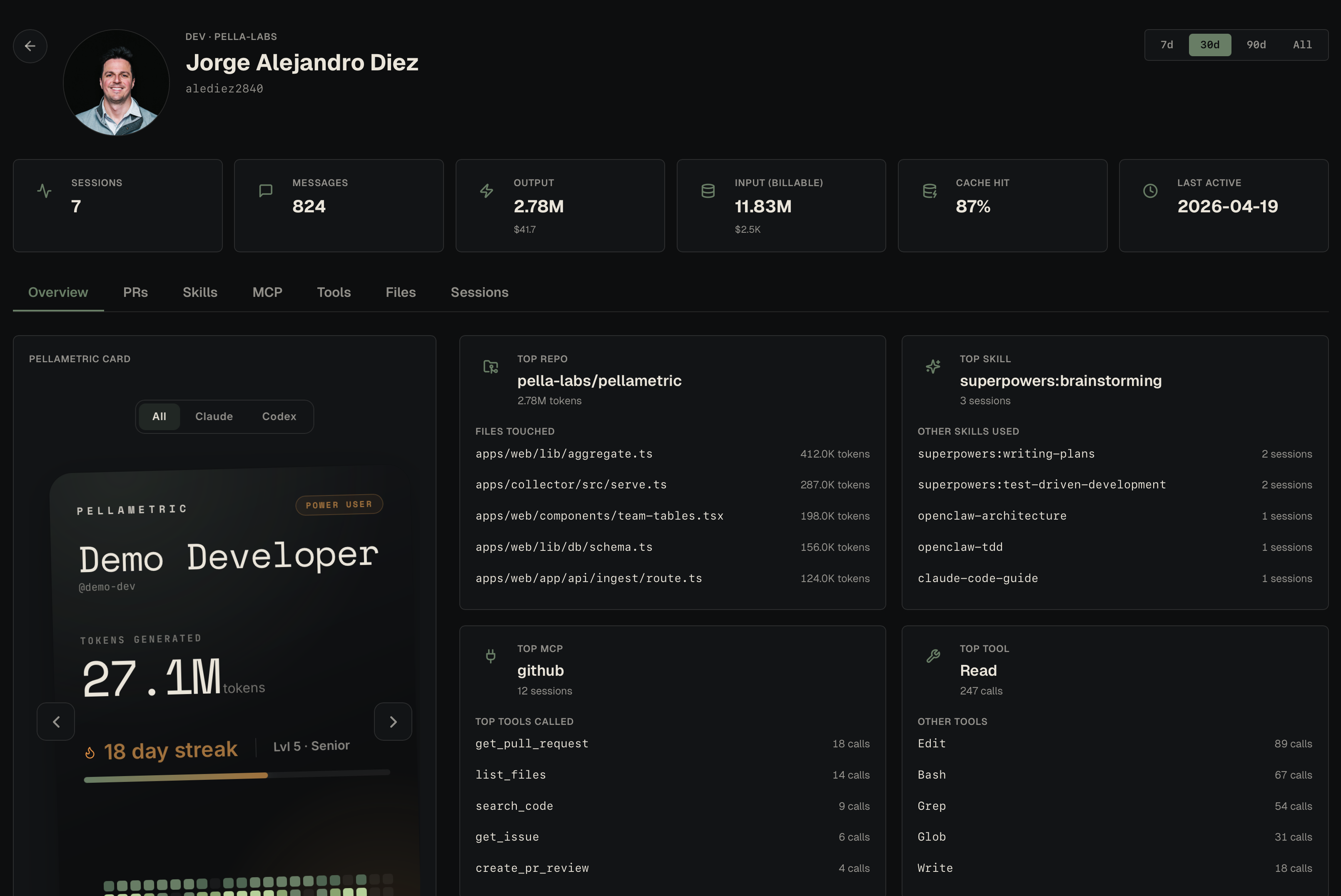Click the Top Repo folder icon

491,366
